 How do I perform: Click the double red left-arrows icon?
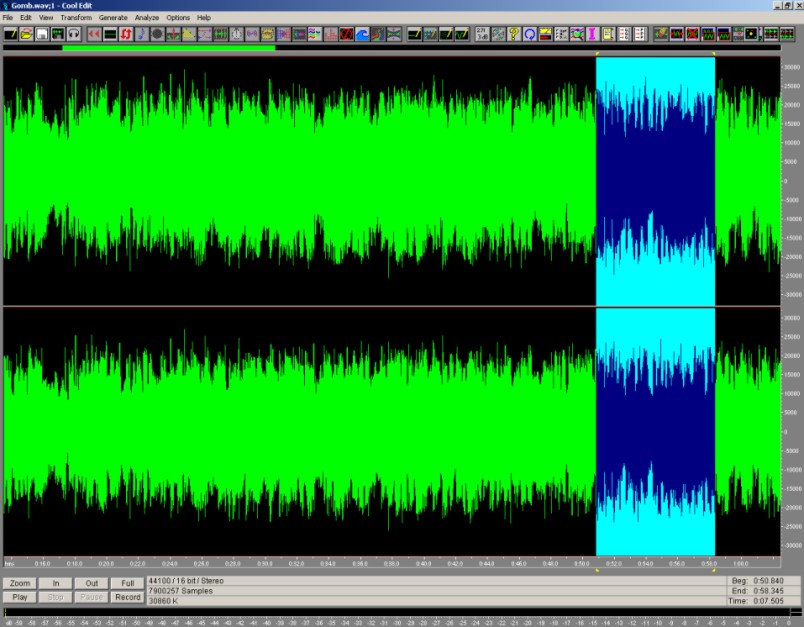pos(94,34)
